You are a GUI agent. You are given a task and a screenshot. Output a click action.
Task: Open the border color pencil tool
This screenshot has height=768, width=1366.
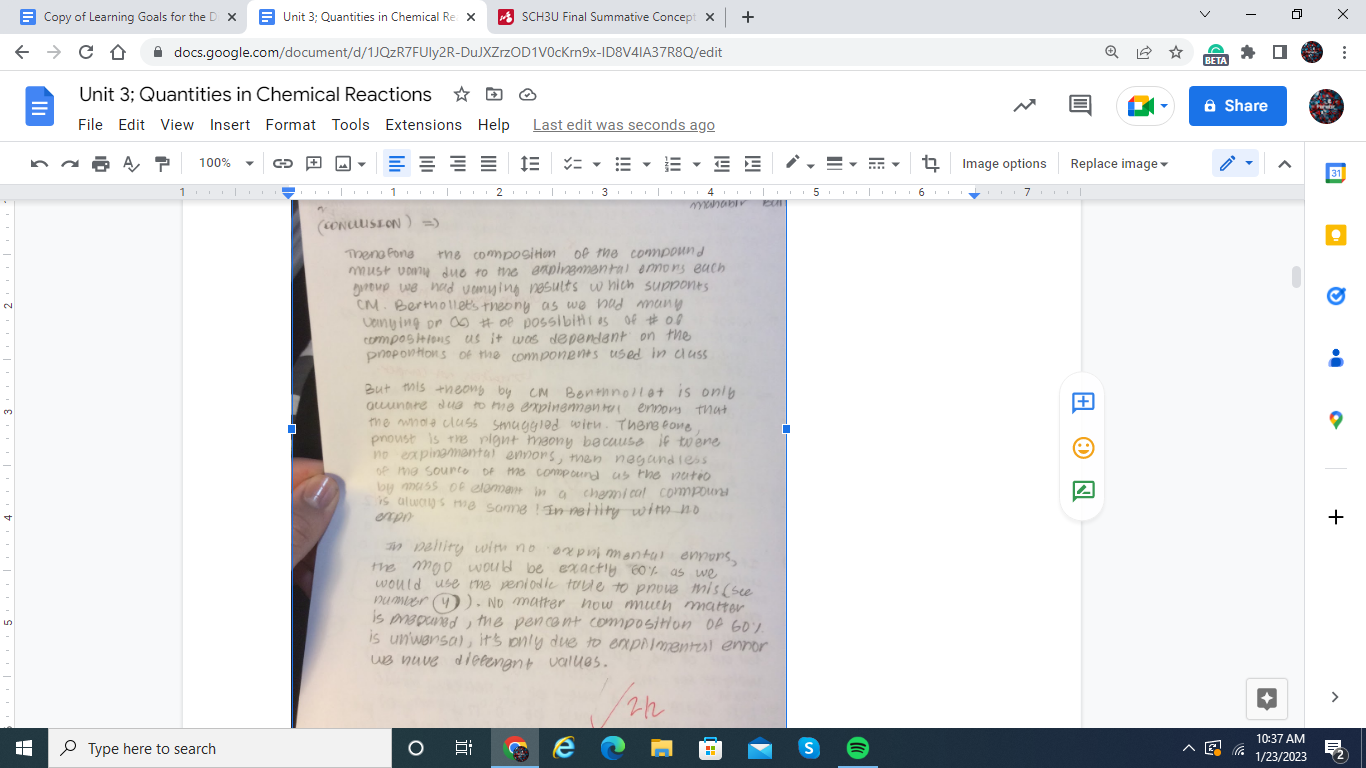coord(800,164)
